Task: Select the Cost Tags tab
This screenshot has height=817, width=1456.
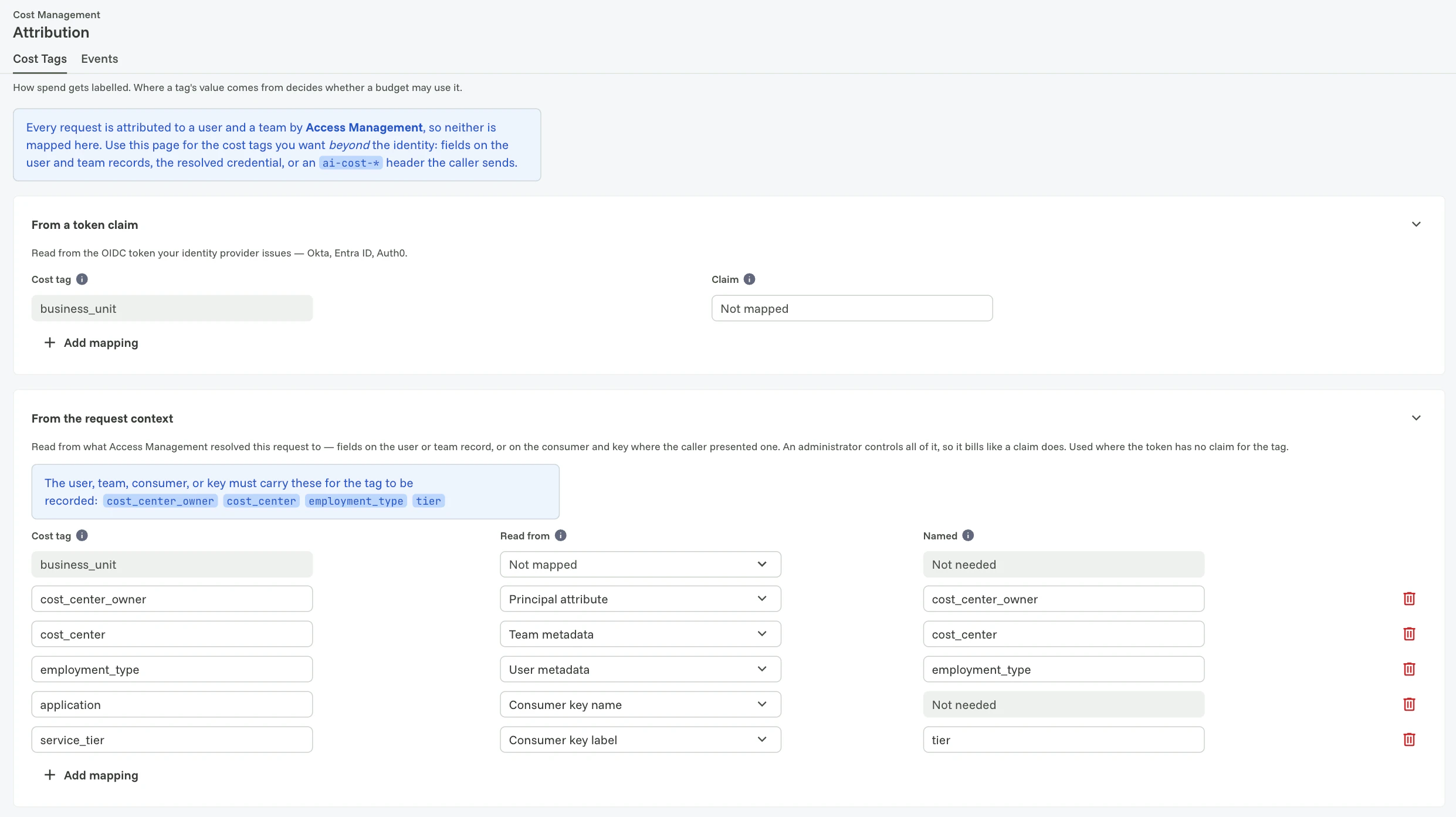Action: tap(40, 59)
